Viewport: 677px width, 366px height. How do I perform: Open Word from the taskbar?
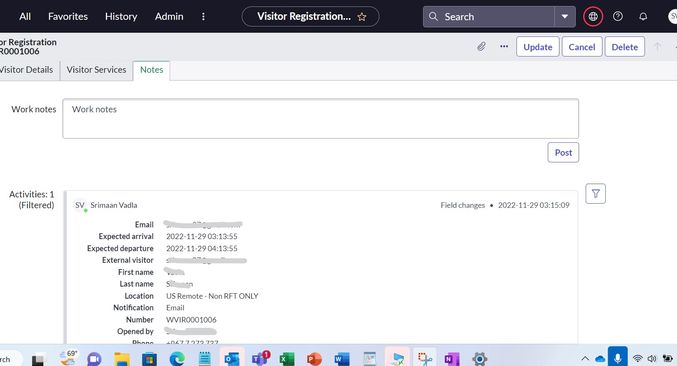(342, 359)
